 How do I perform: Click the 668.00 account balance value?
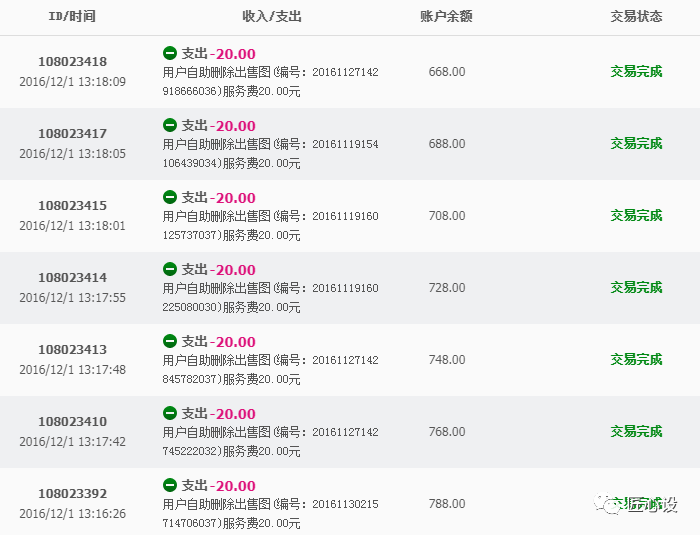click(446, 72)
